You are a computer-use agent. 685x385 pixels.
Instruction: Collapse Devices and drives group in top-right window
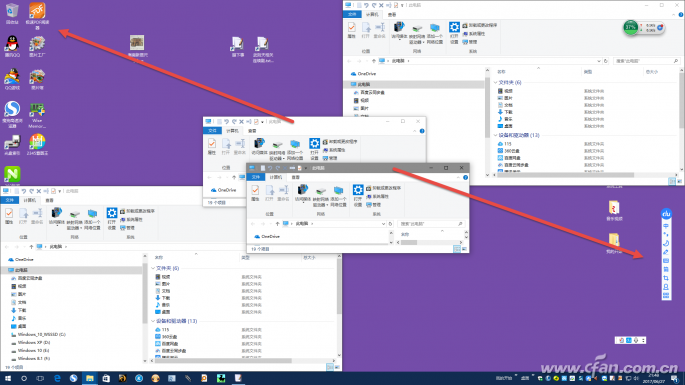495,135
